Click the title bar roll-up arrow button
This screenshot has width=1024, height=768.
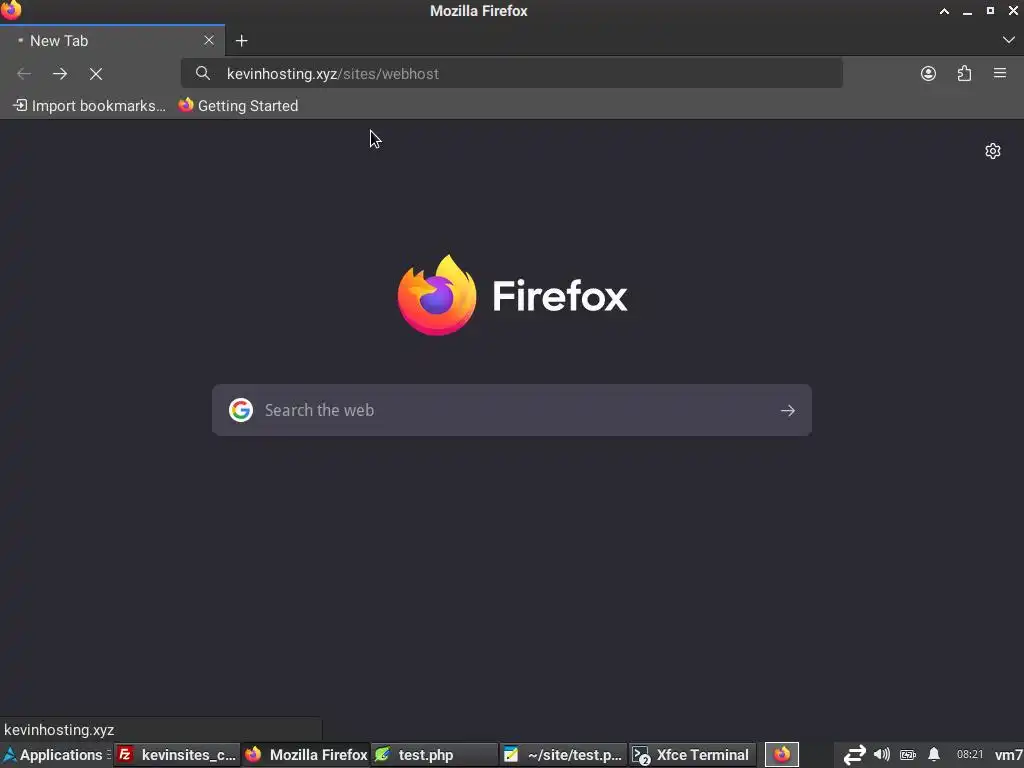[944, 11]
